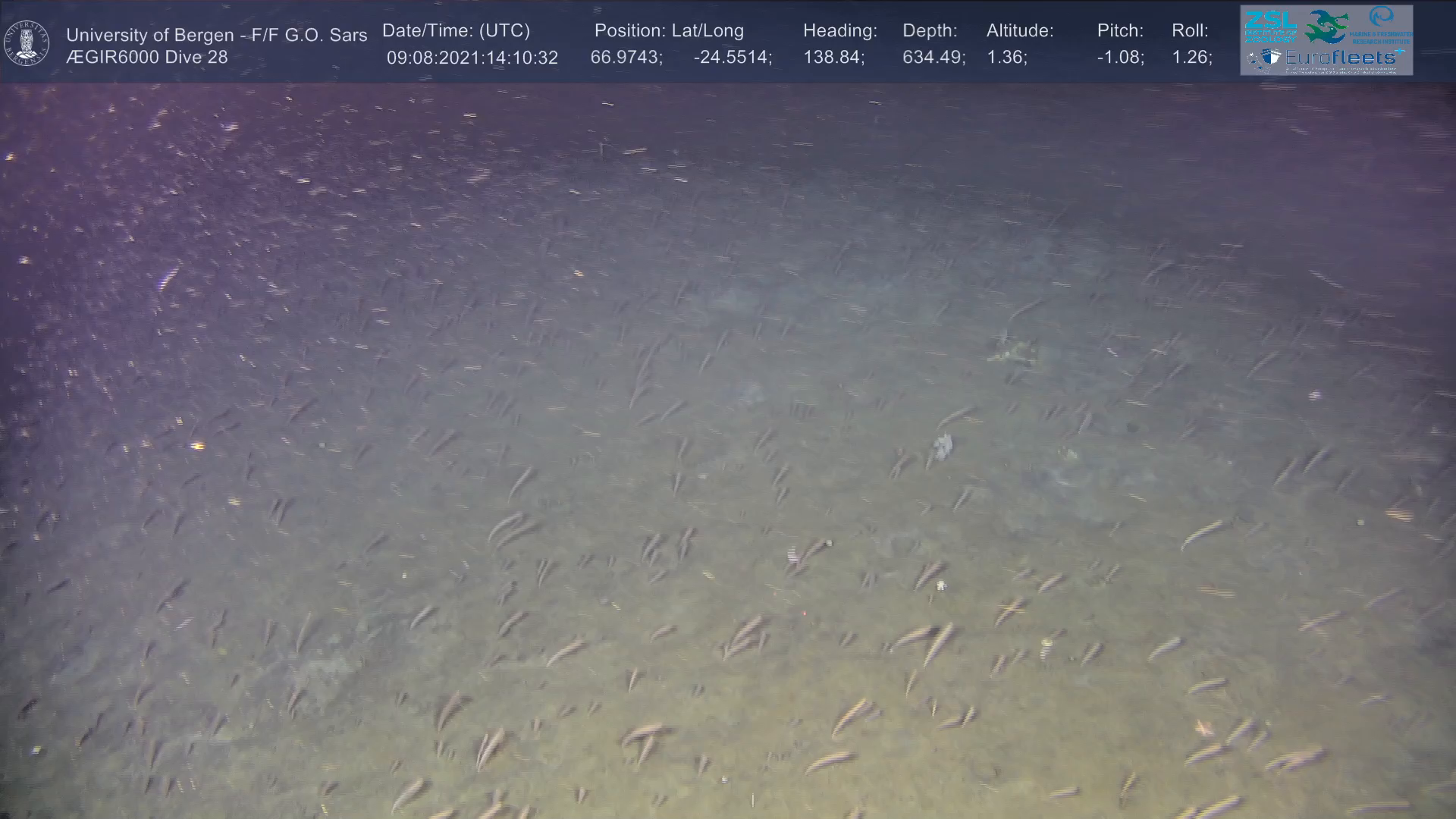
Task: Click the latitude value 66.9743
Action: [626, 58]
